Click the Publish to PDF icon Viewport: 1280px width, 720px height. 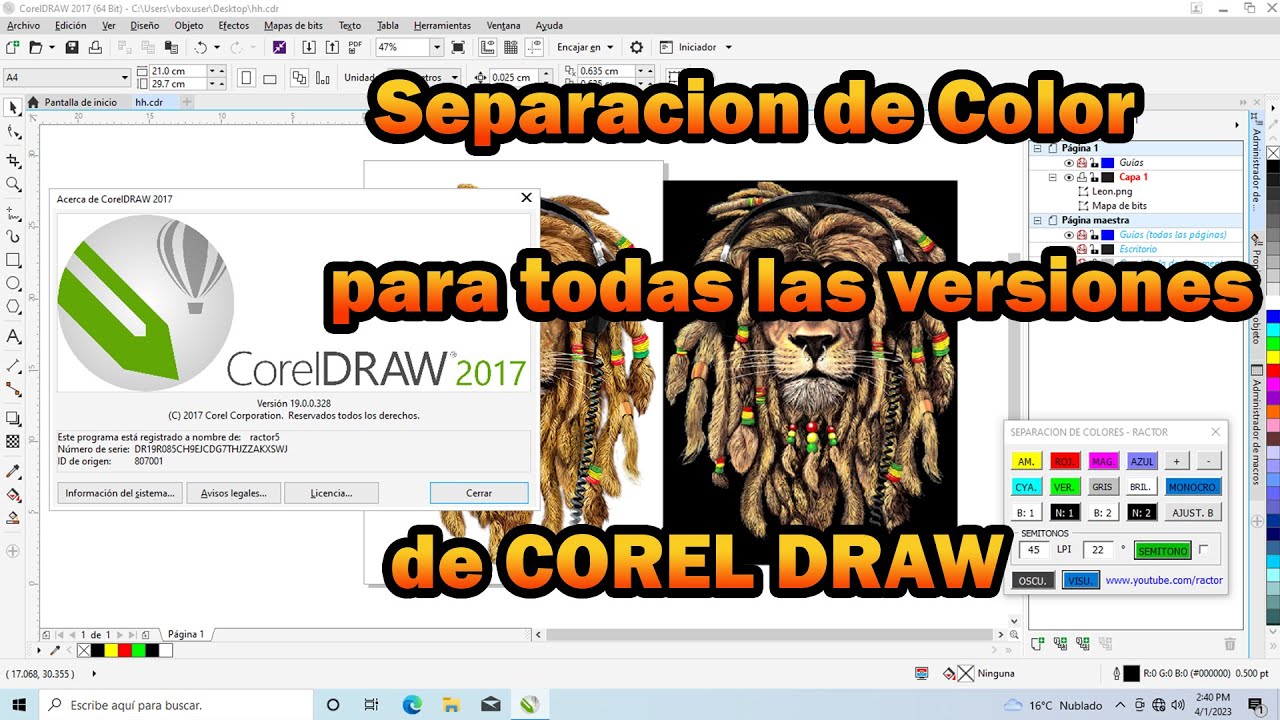pos(355,47)
